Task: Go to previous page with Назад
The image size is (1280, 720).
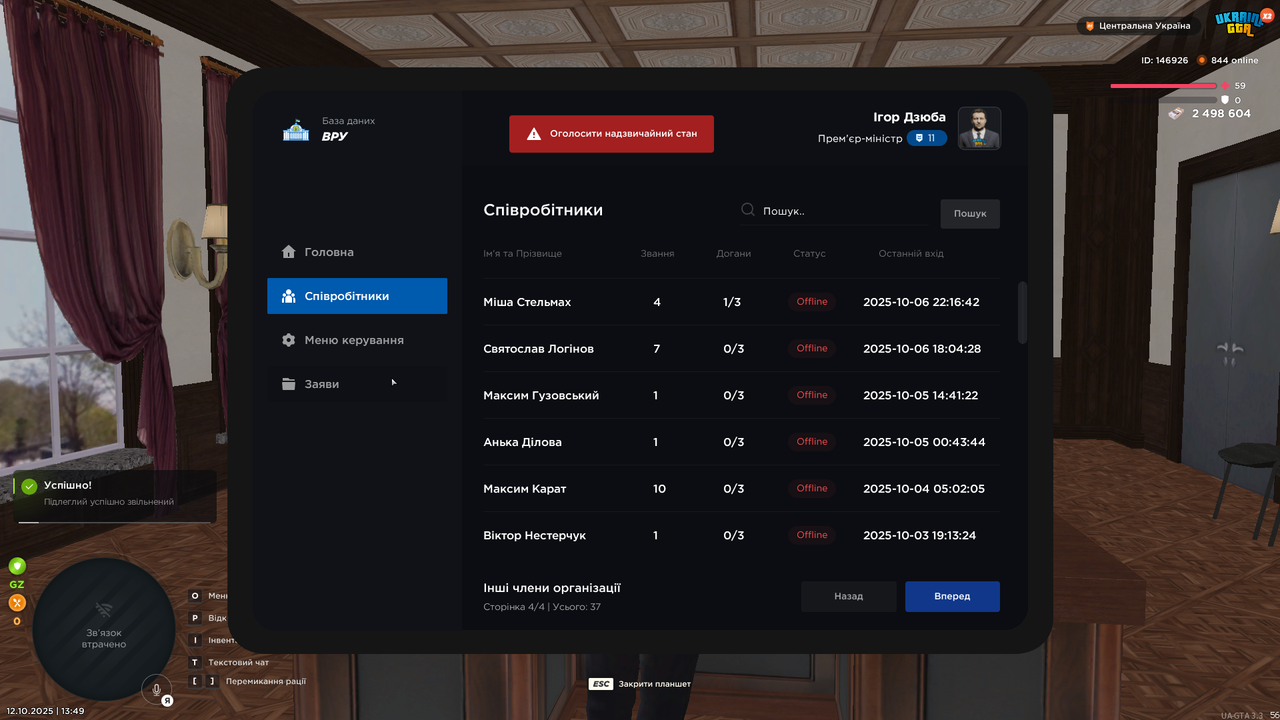Action: pyautogui.click(x=849, y=596)
